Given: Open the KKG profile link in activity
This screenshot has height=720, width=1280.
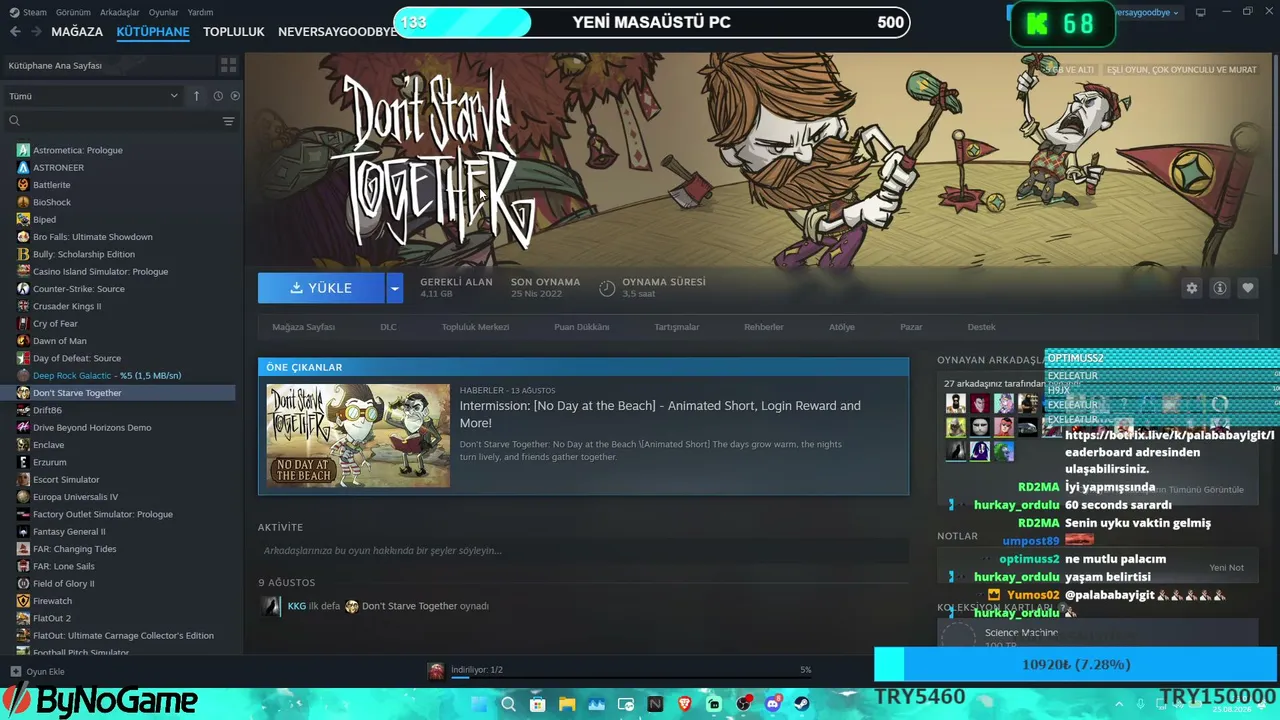Looking at the screenshot, I should click(297, 606).
